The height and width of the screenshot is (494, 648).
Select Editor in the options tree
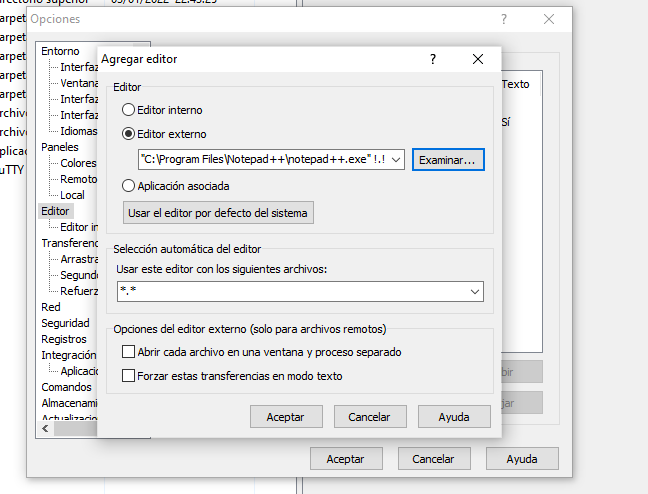click(x=56, y=211)
